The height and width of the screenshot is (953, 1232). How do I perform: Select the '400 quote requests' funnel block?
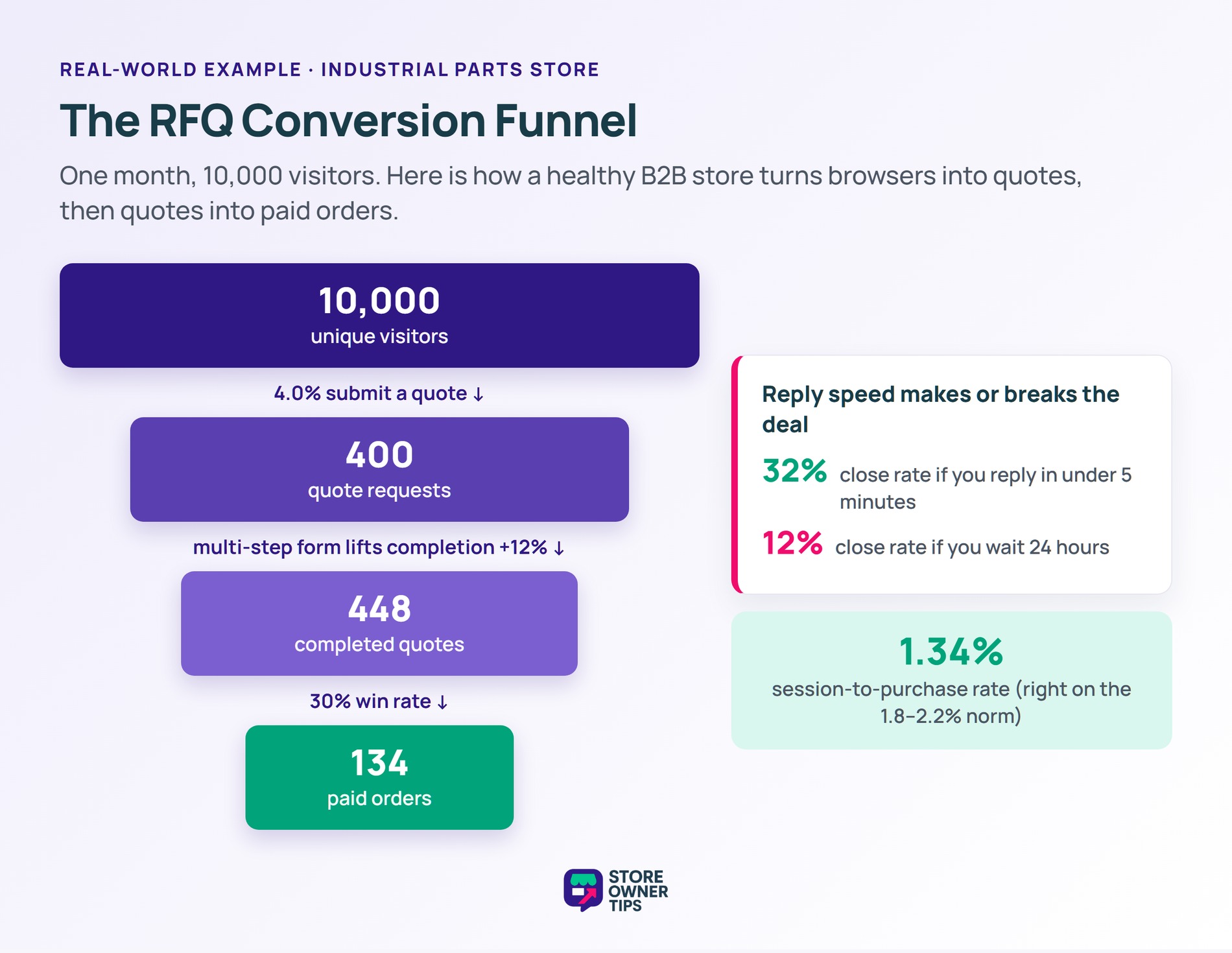click(379, 469)
